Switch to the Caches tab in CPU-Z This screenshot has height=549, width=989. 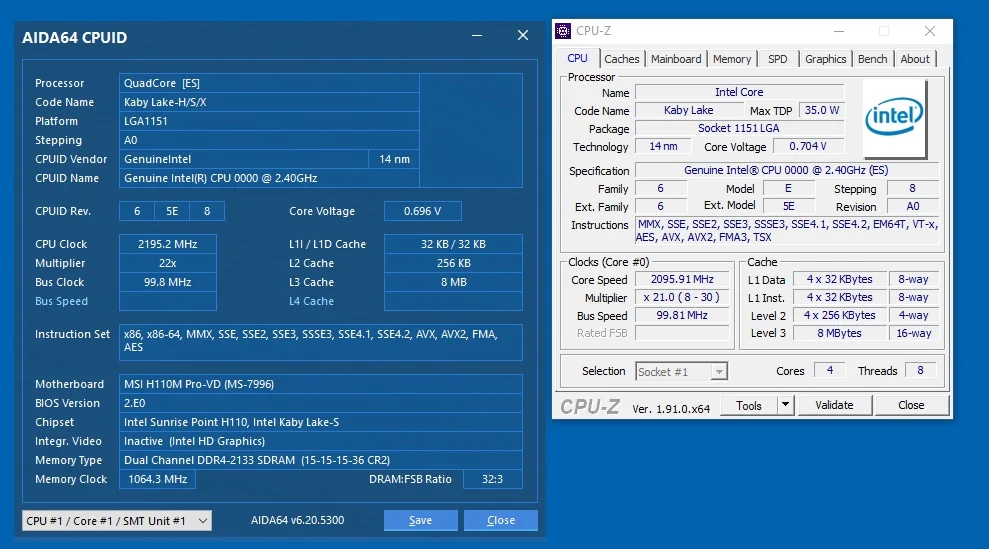coord(621,59)
